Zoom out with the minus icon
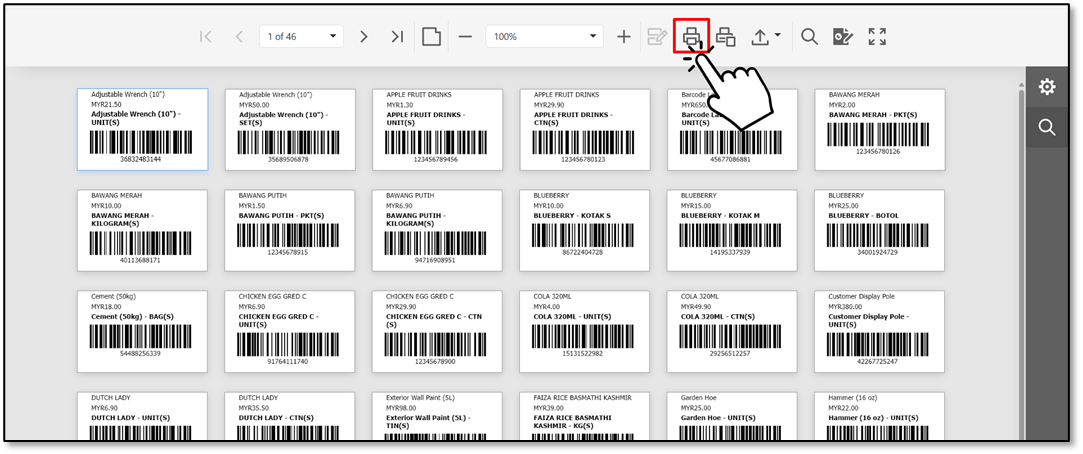 (466, 37)
